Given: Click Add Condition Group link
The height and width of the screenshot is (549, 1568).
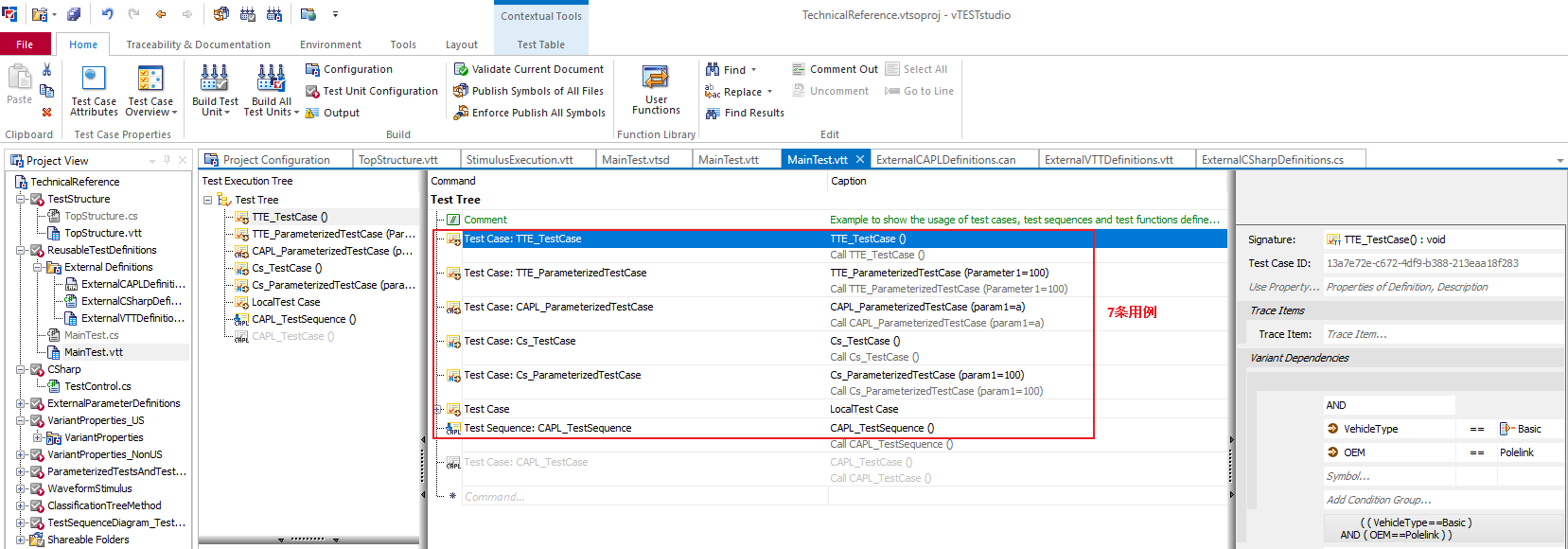Looking at the screenshot, I should point(1379,500).
